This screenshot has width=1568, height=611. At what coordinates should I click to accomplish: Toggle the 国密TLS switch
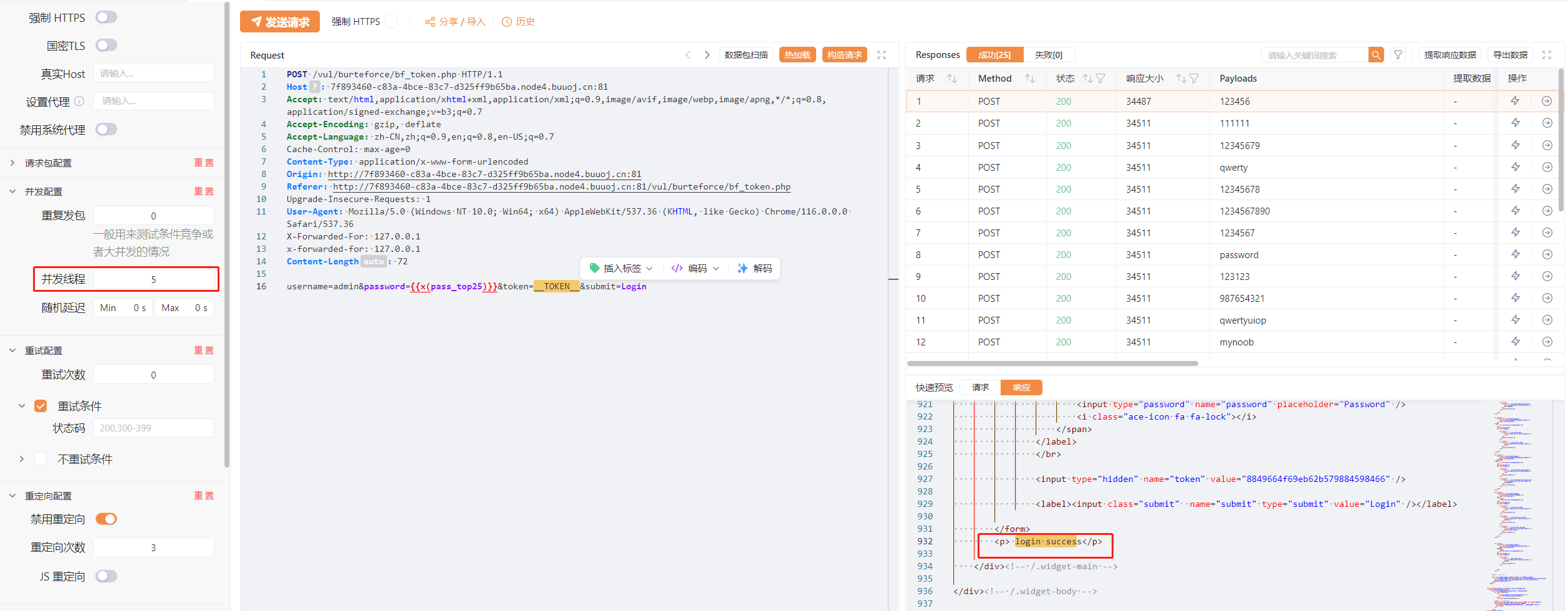106,46
